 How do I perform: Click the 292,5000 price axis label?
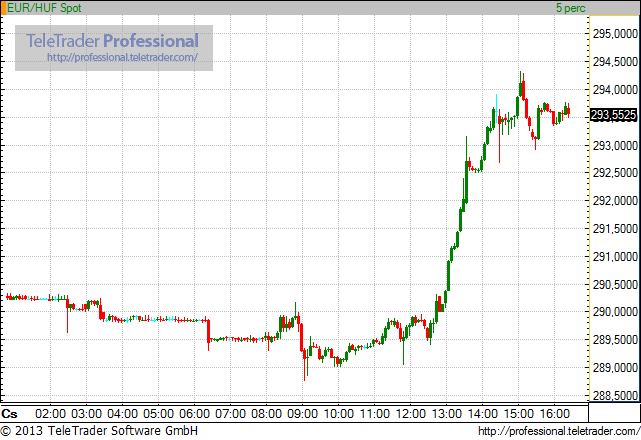pyautogui.click(x=615, y=173)
